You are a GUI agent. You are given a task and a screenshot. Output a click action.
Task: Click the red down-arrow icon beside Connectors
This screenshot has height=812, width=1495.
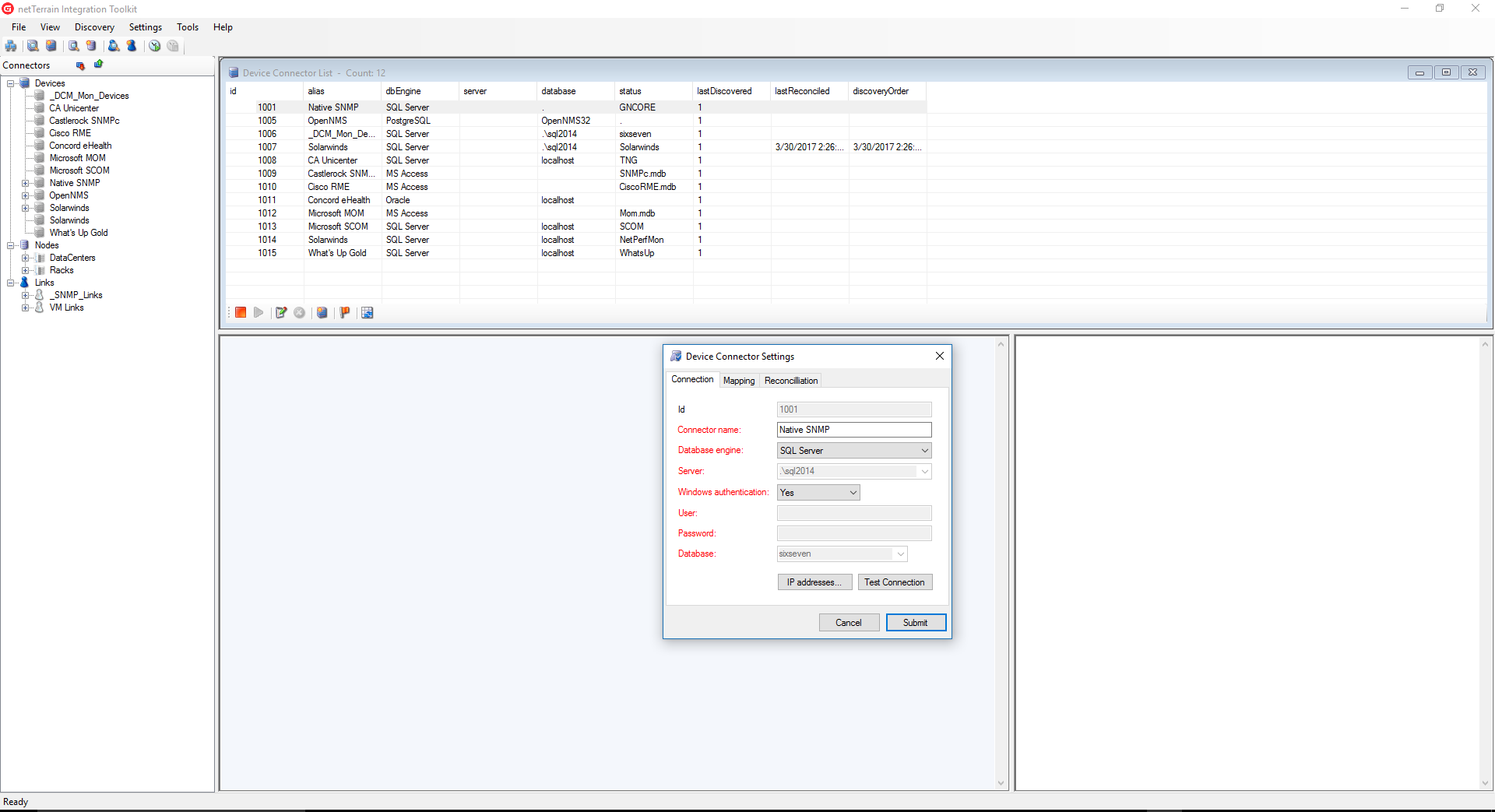click(80, 65)
